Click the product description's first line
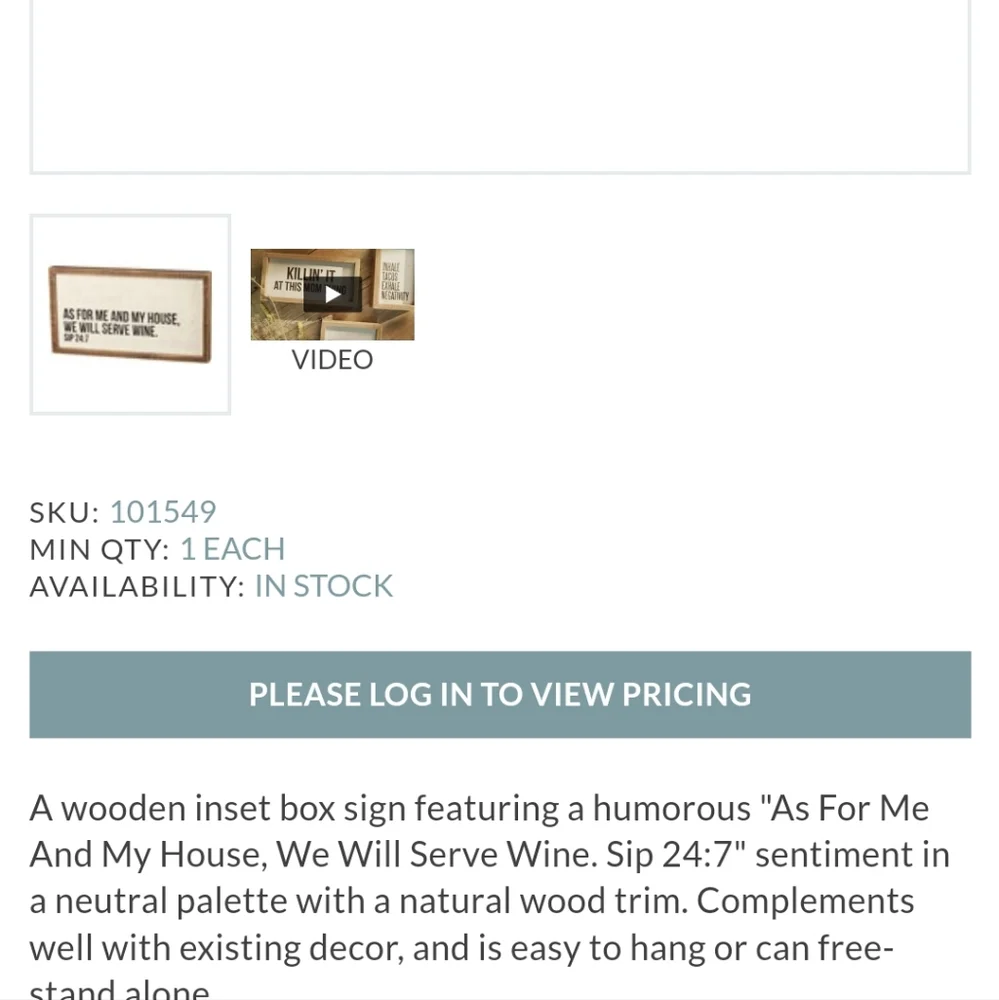 [479, 808]
